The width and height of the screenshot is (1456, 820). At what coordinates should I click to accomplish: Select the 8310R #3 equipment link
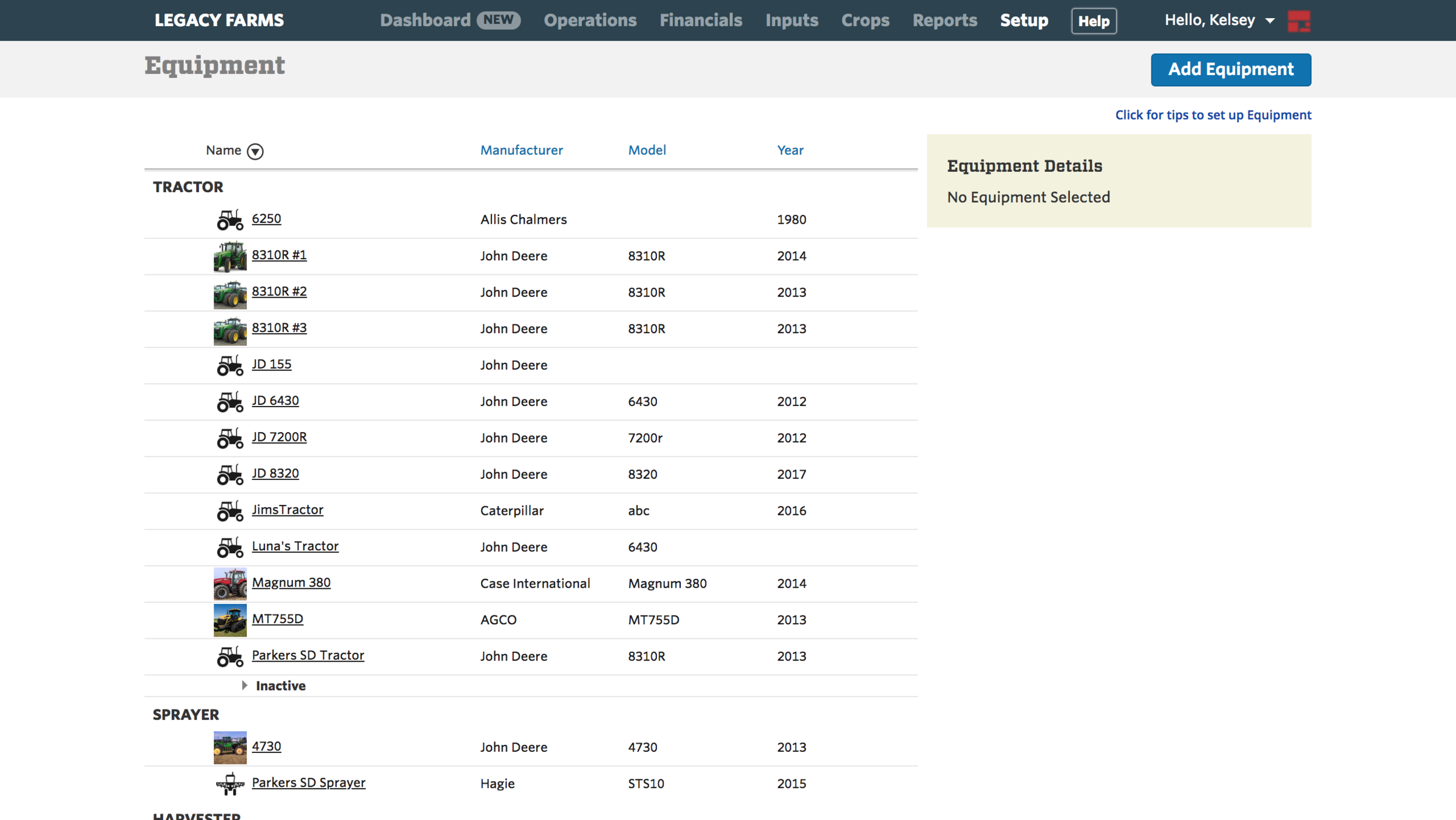279,328
